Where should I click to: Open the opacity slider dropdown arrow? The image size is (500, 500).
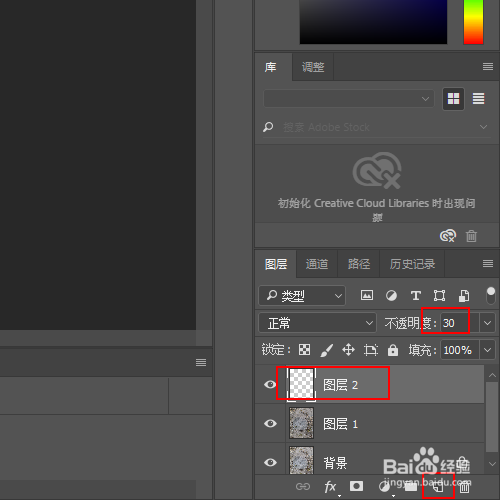point(487,323)
